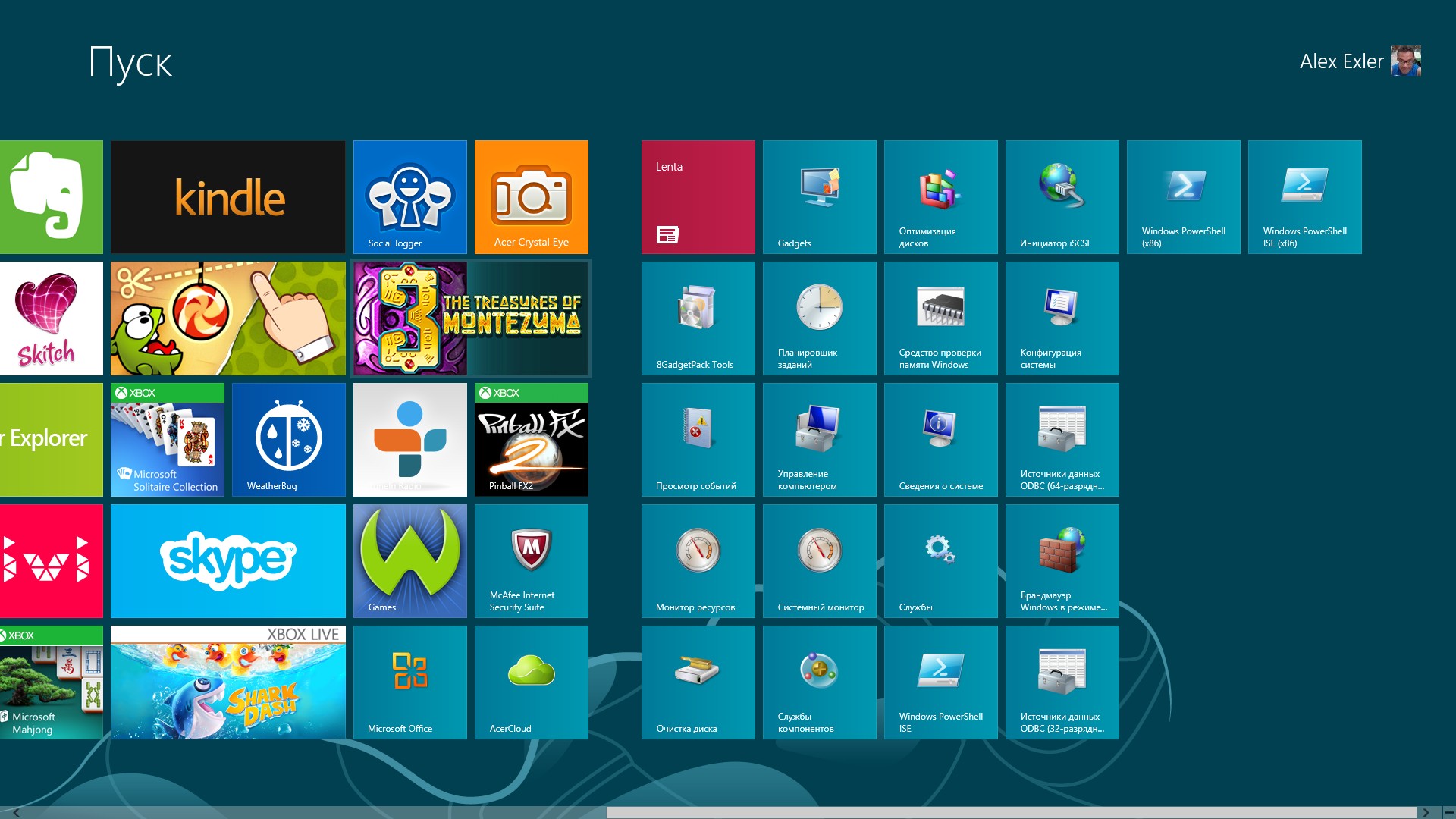Launch Skype from its tile
Image resolution: width=1456 pixels, height=819 pixels.
[227, 561]
